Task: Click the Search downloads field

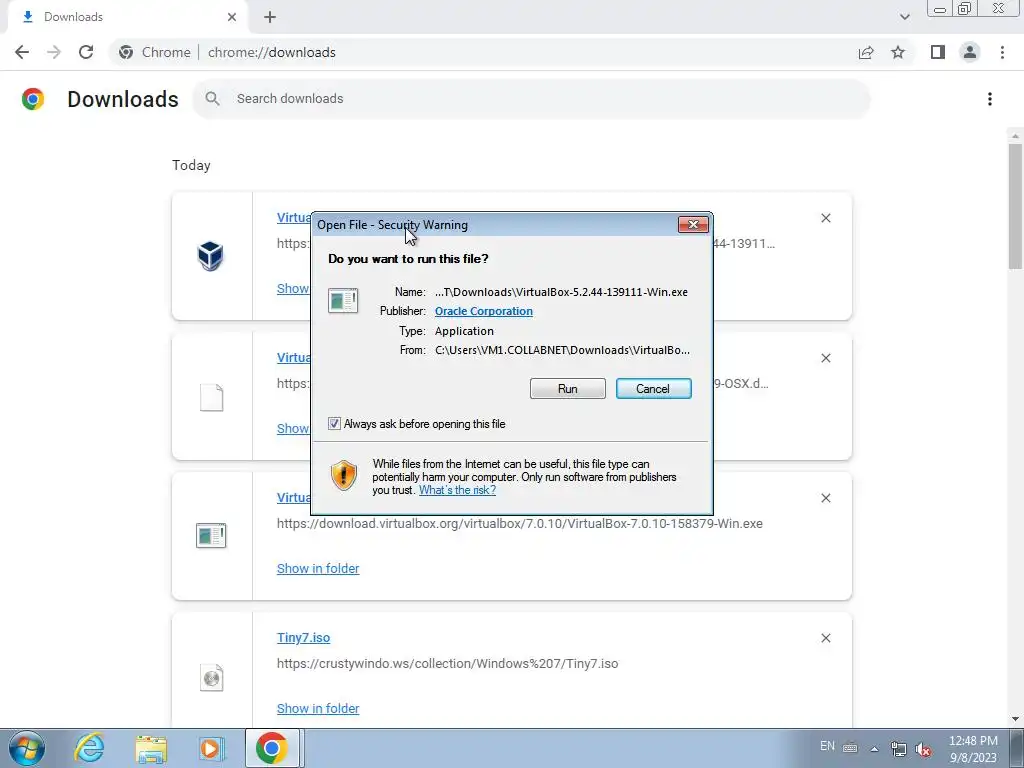Action: pos(531,99)
